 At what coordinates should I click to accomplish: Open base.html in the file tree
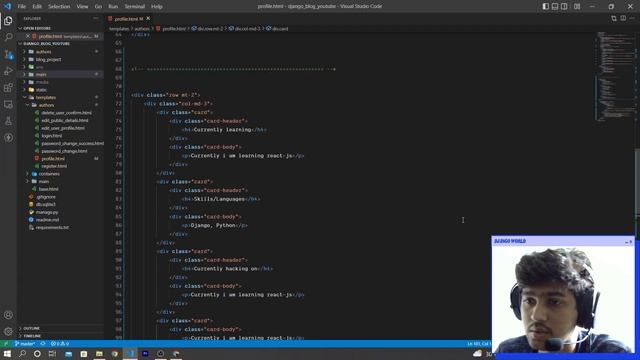[48, 189]
